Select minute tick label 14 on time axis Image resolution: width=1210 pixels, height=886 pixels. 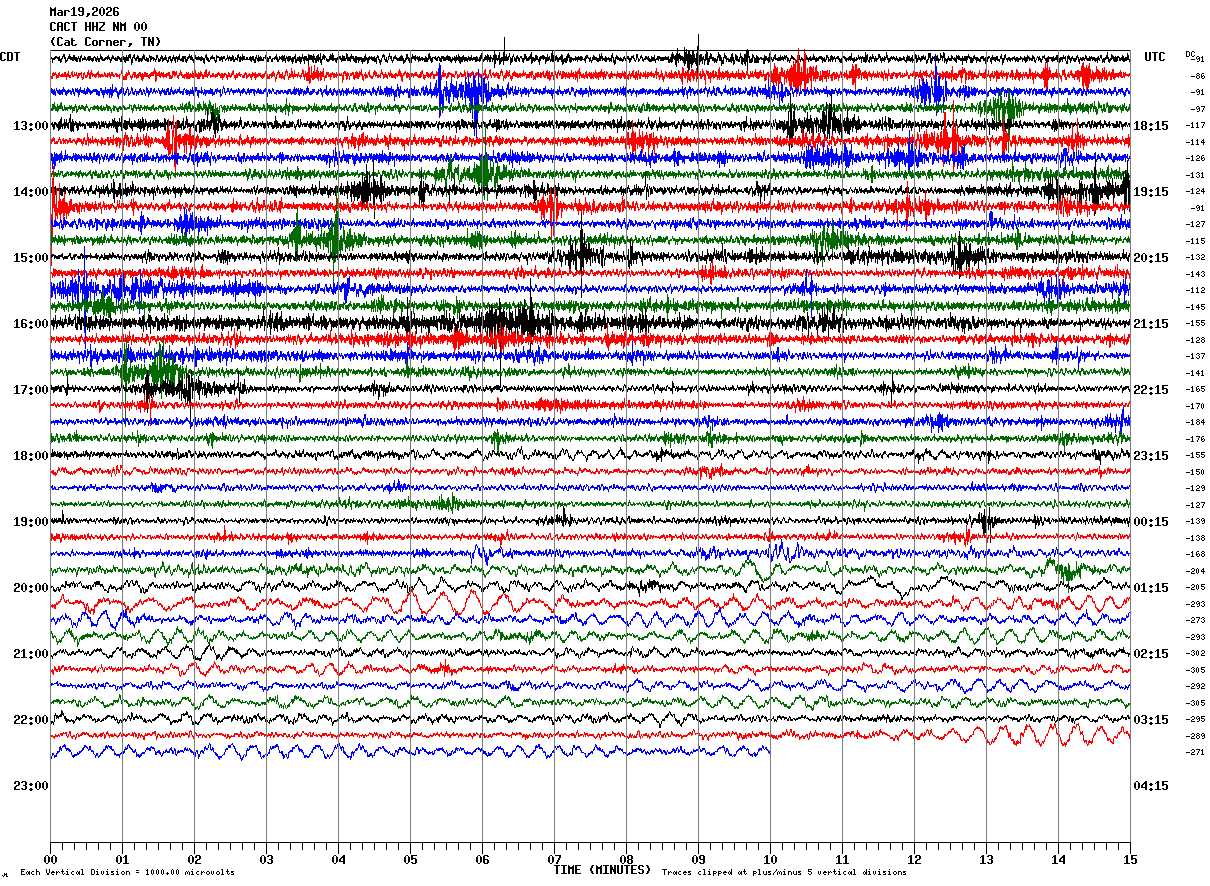click(x=1058, y=860)
